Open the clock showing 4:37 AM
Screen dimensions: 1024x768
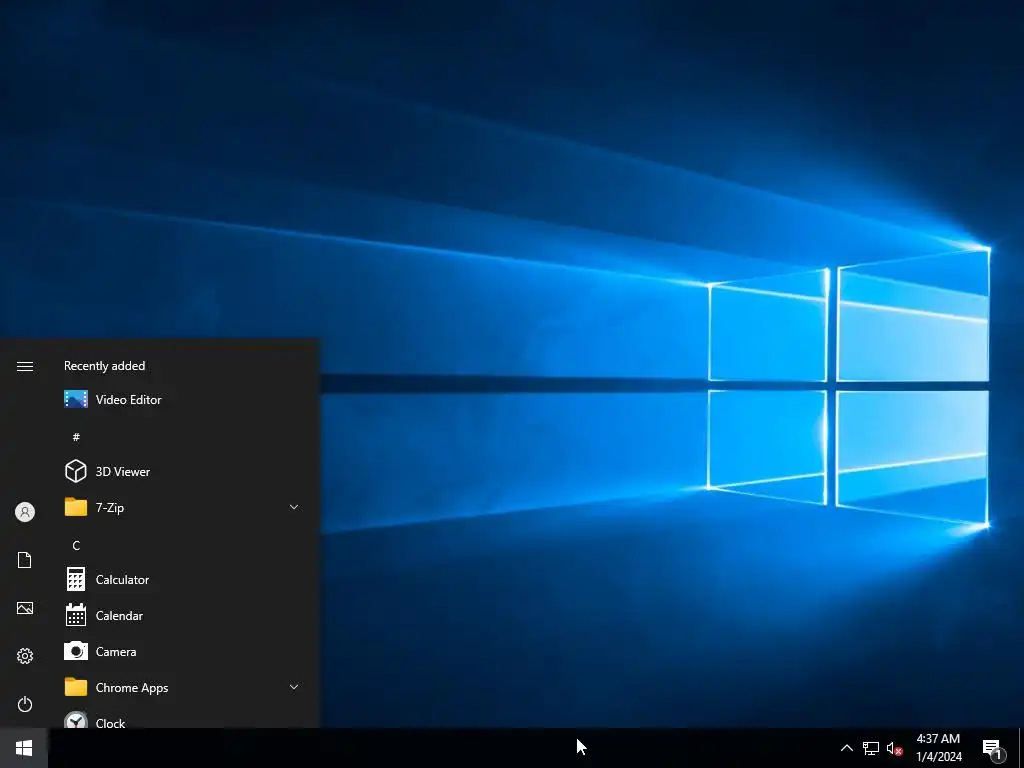click(938, 748)
